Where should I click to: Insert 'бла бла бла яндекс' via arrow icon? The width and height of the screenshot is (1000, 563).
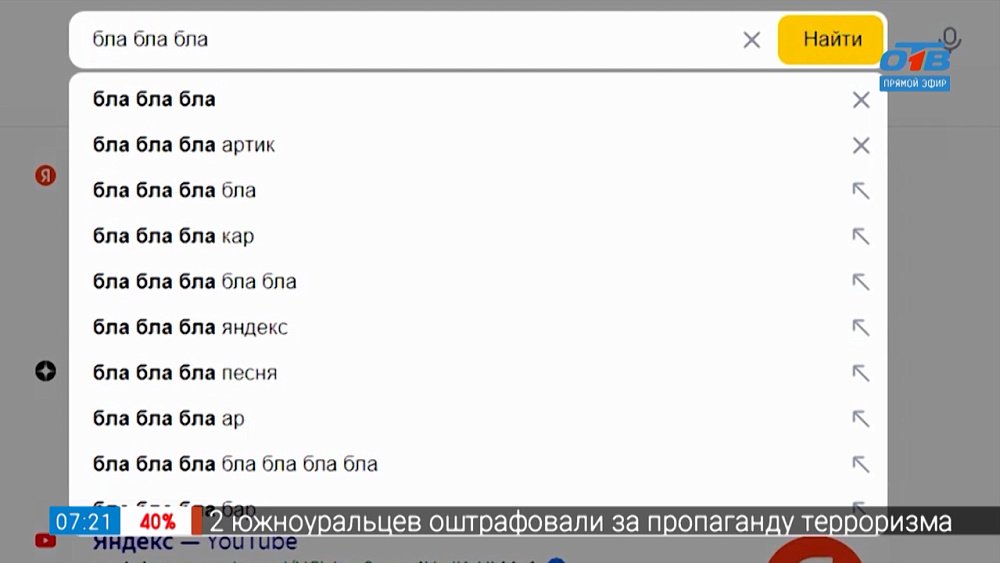point(861,328)
